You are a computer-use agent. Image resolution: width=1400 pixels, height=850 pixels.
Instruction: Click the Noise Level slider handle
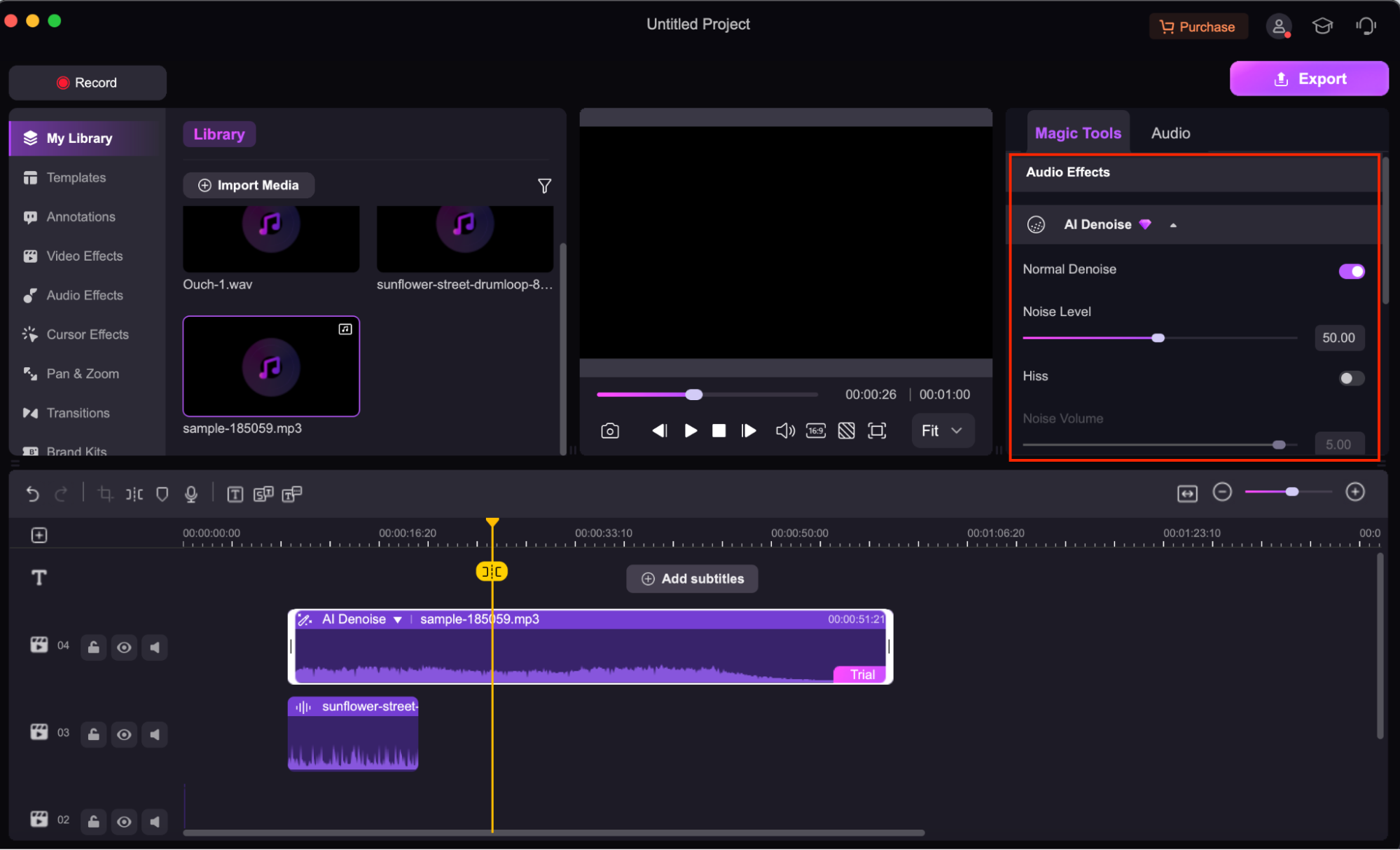[x=1158, y=338]
